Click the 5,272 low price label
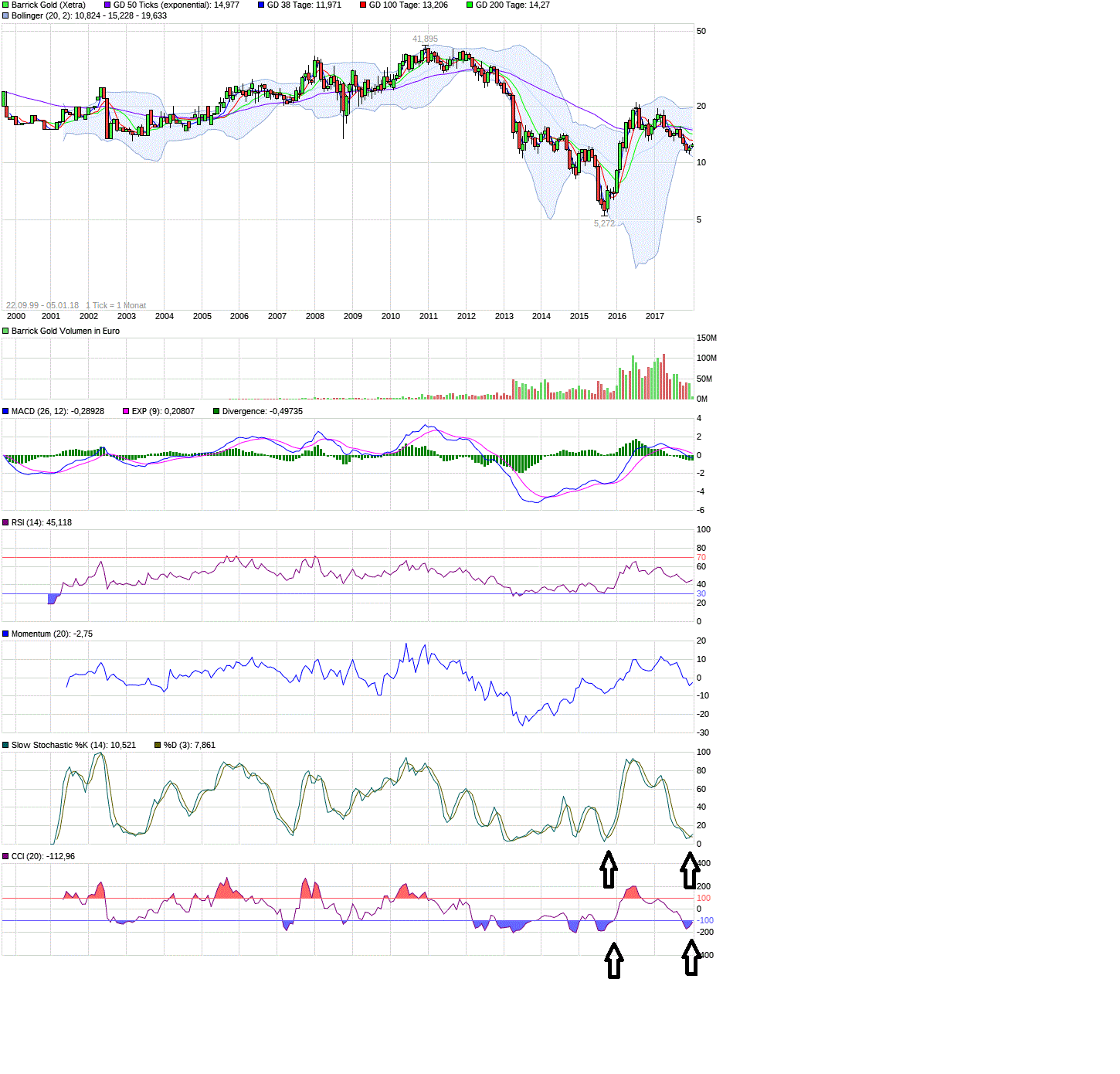The height and width of the screenshot is (1074, 1120). click(x=603, y=223)
